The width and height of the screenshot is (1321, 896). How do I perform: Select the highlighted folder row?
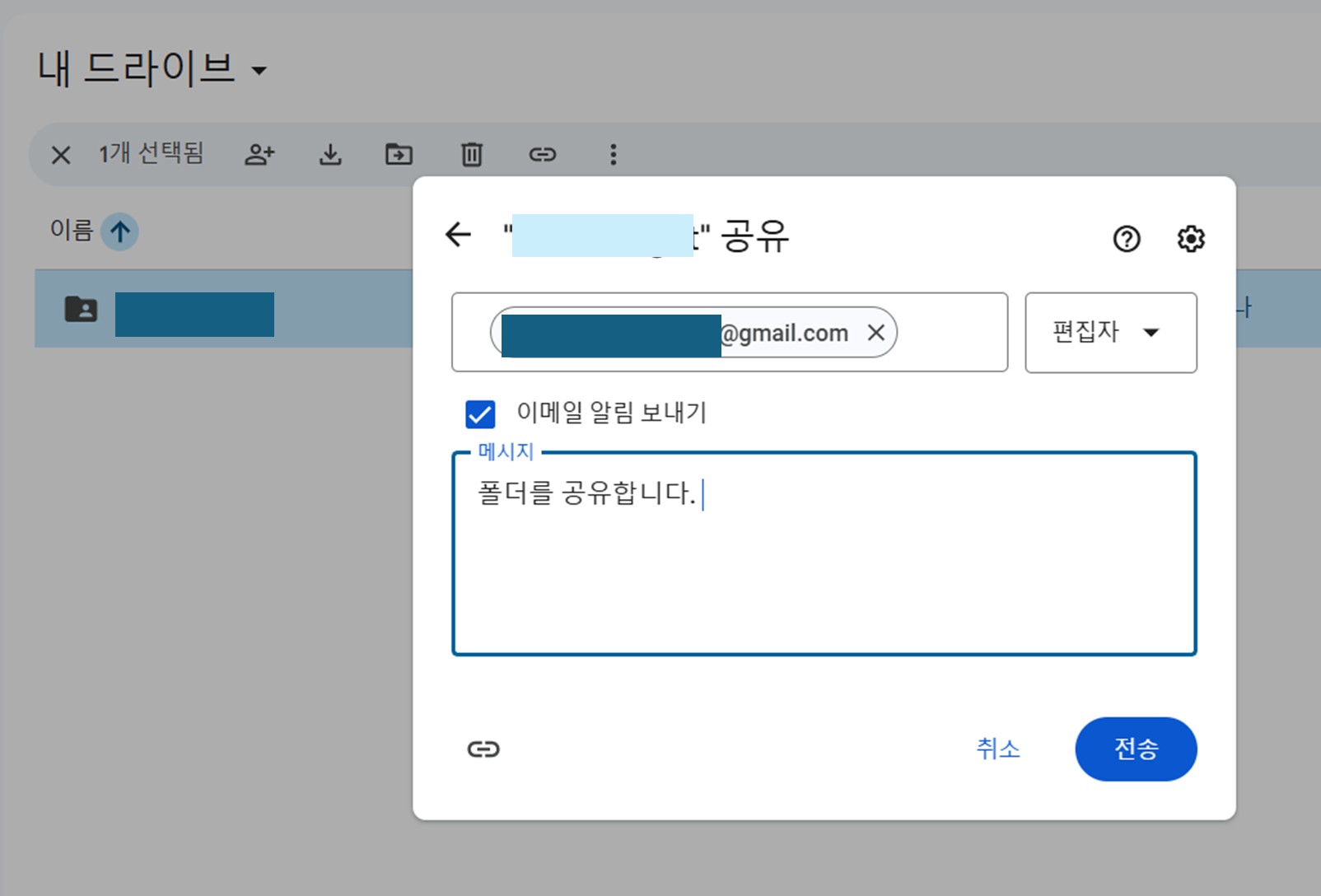coord(195,314)
